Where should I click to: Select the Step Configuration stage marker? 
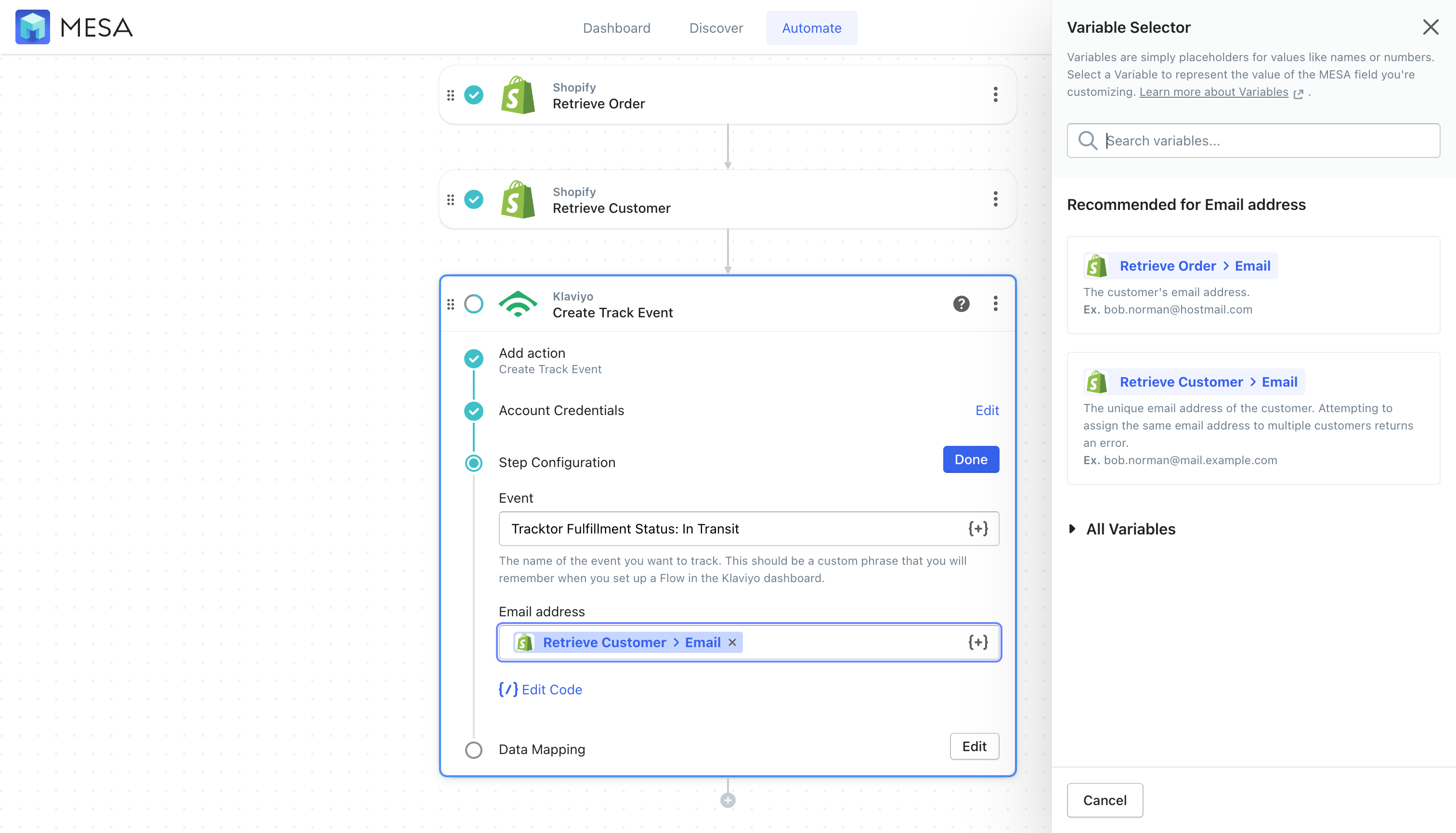point(474,463)
